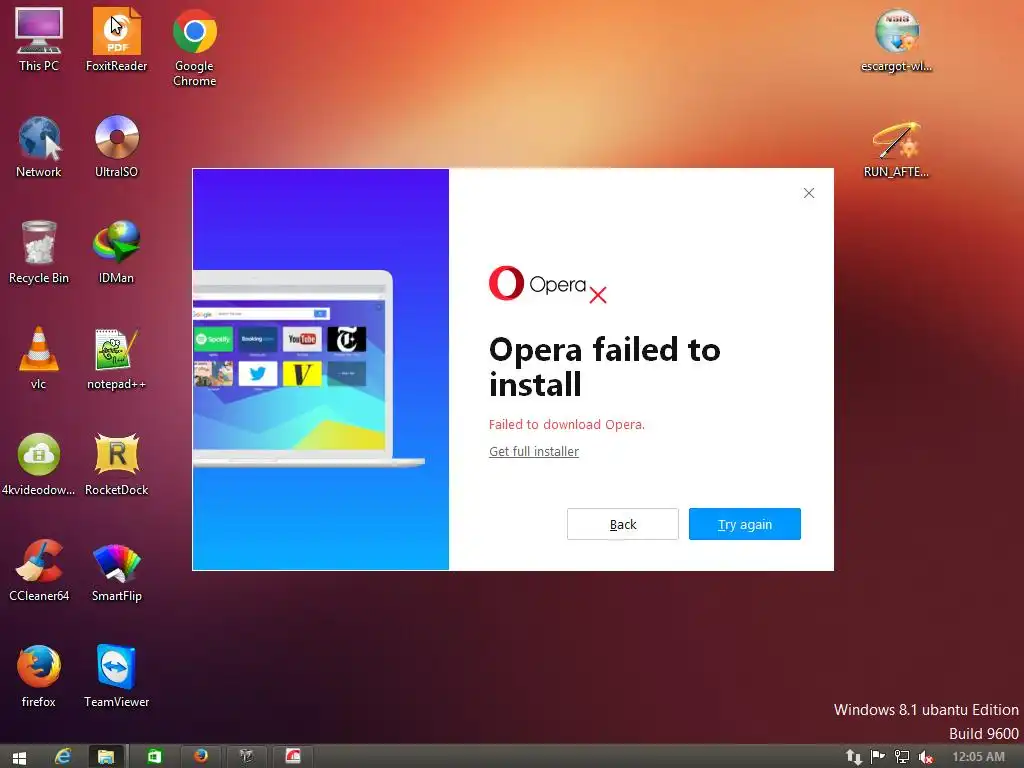The height and width of the screenshot is (768, 1024).
Task: Open Action Center flag icon
Action: [x=878, y=757]
